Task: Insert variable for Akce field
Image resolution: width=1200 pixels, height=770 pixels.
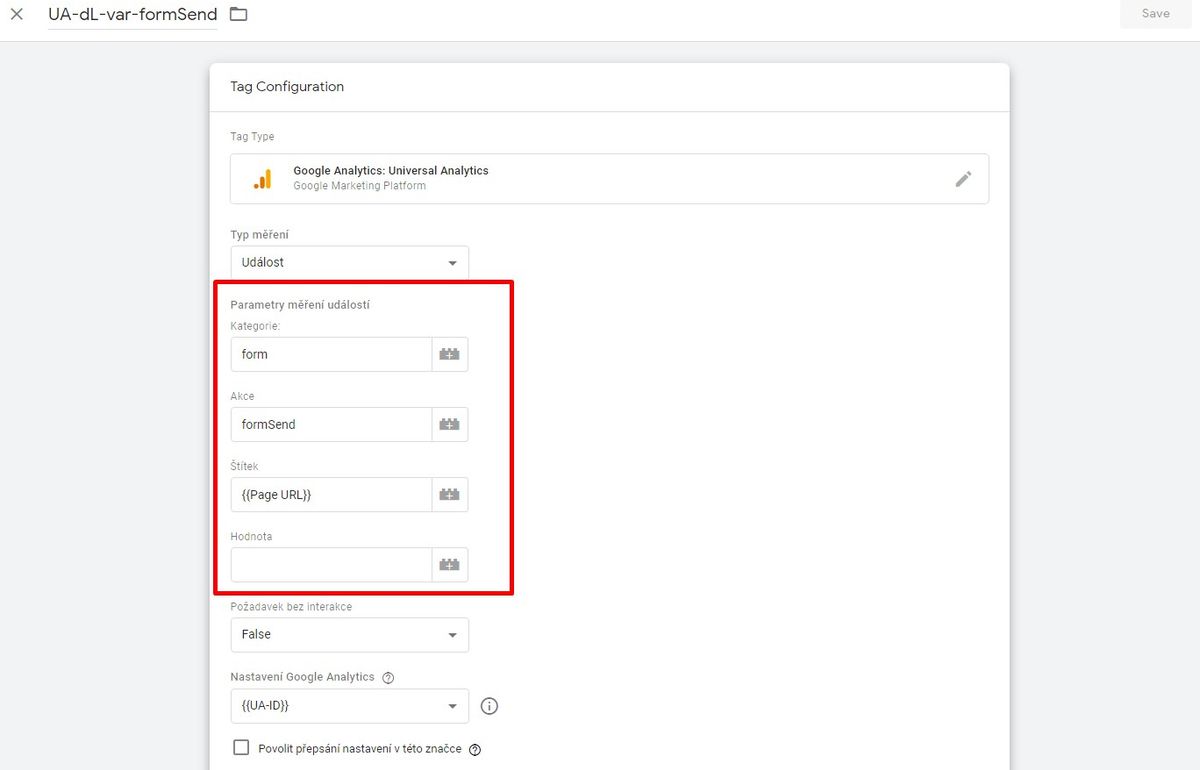Action: point(450,424)
